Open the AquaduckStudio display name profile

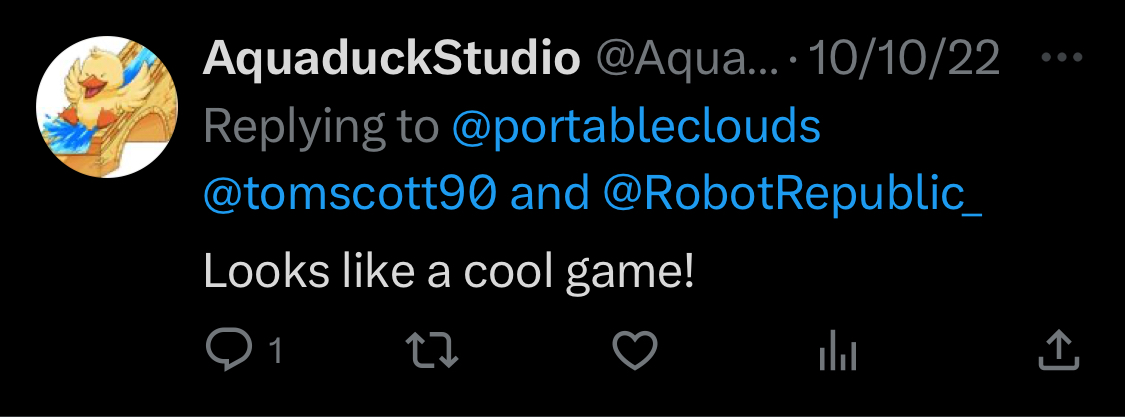click(x=391, y=61)
